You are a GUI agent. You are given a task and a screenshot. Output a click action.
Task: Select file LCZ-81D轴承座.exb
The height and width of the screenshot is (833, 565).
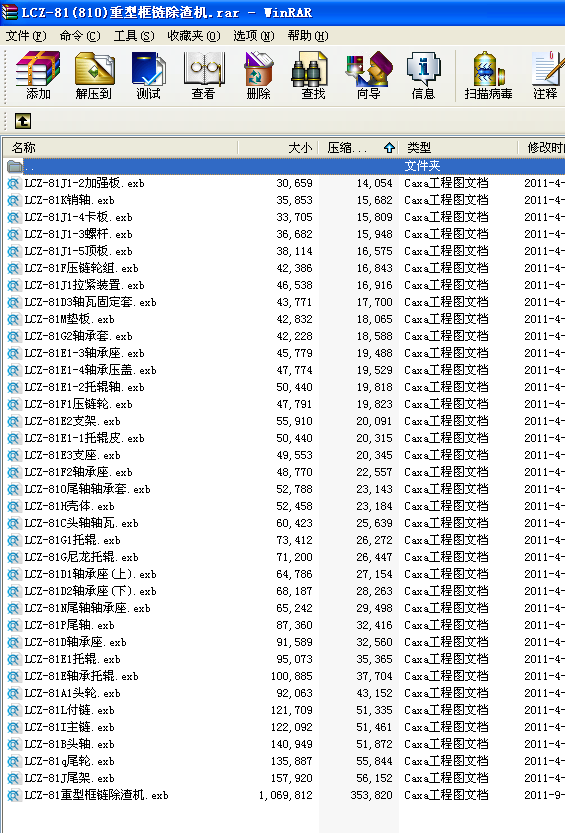(75, 642)
